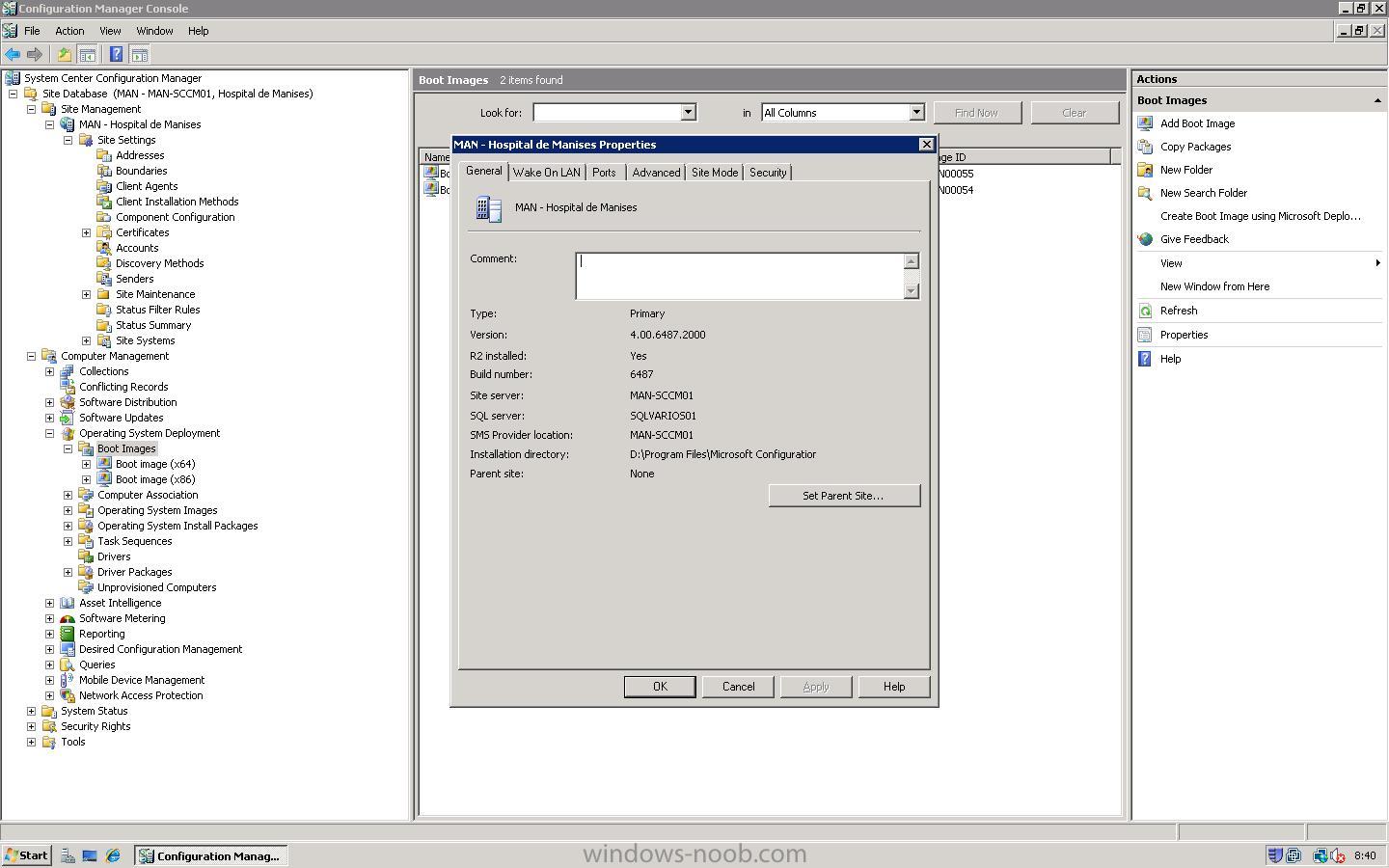
Task: Switch to the Advanced tab
Action: [x=656, y=173]
